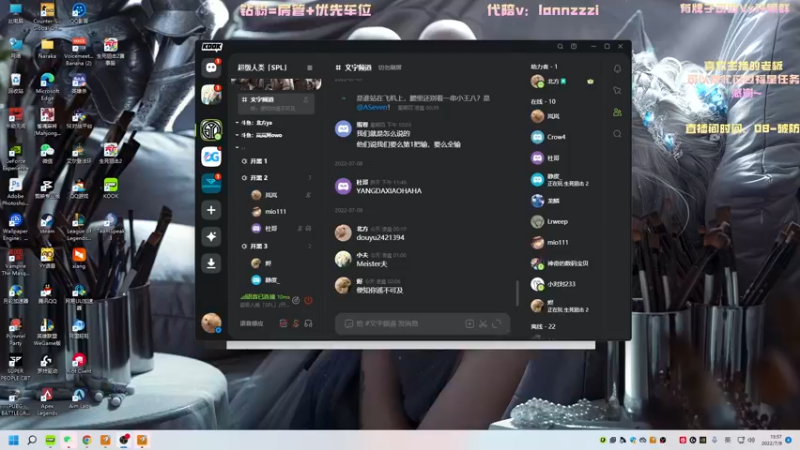Open KOOK home direct messages icon
The image size is (800, 450).
[x=211, y=67]
